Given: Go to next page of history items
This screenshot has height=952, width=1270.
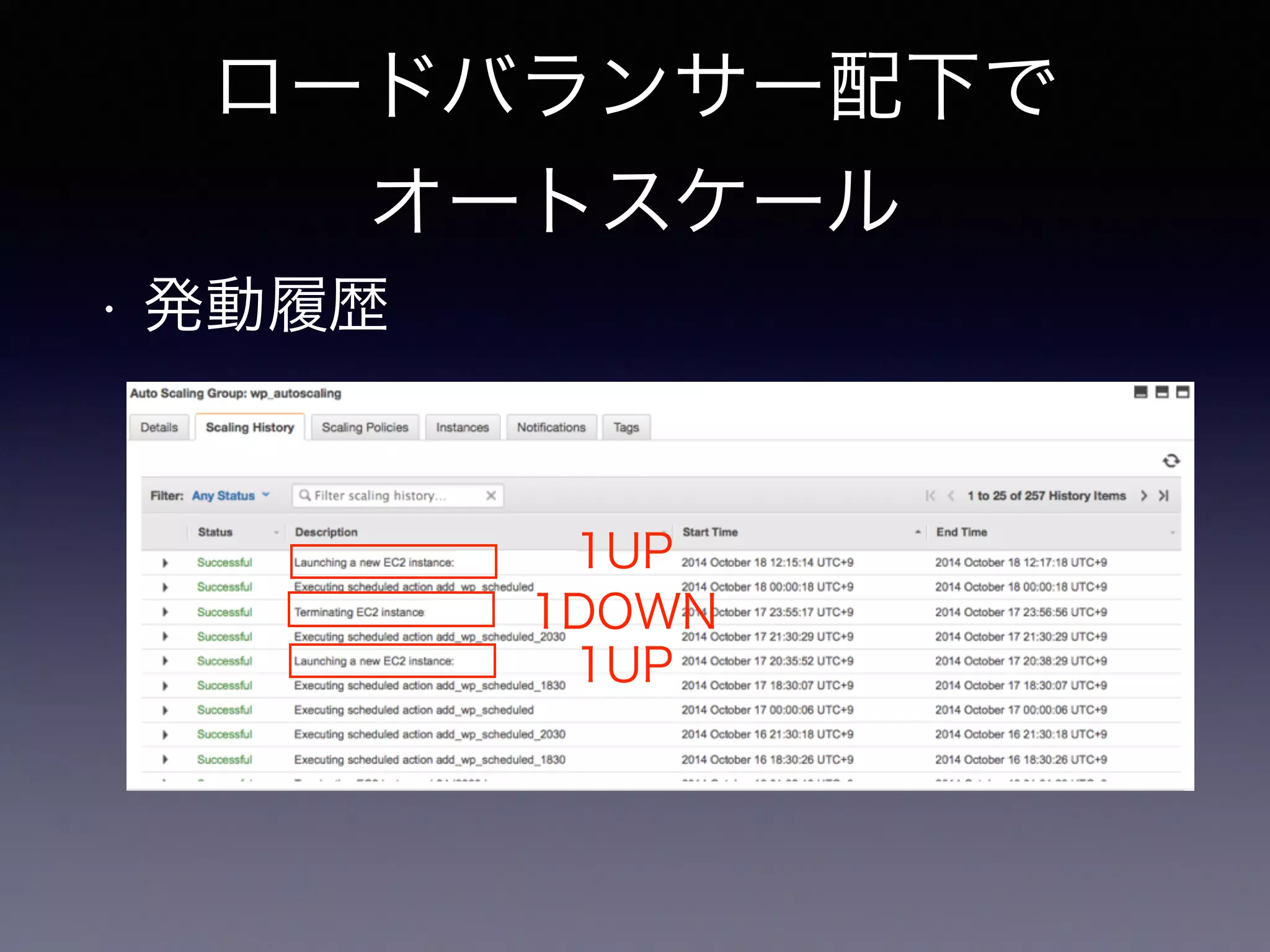Looking at the screenshot, I should click(1143, 495).
